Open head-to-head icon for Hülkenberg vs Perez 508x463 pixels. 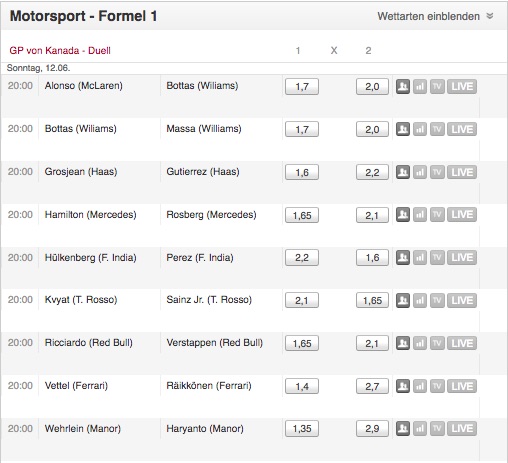pos(403,257)
